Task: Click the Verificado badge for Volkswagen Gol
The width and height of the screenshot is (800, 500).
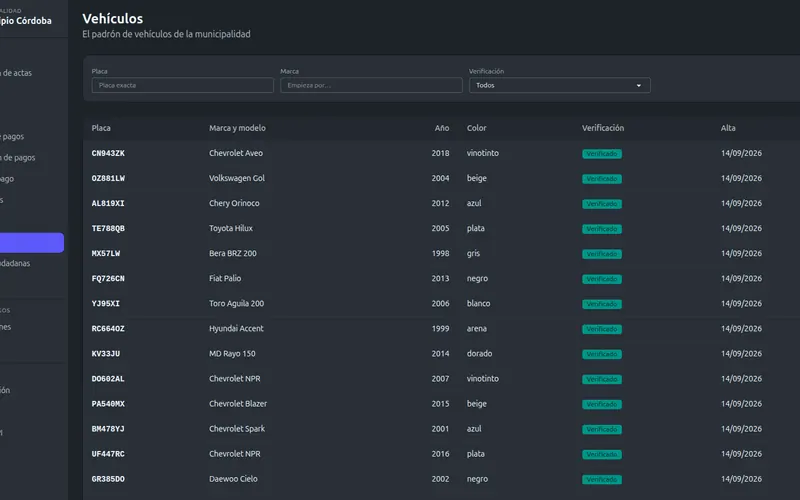Action: (602, 179)
